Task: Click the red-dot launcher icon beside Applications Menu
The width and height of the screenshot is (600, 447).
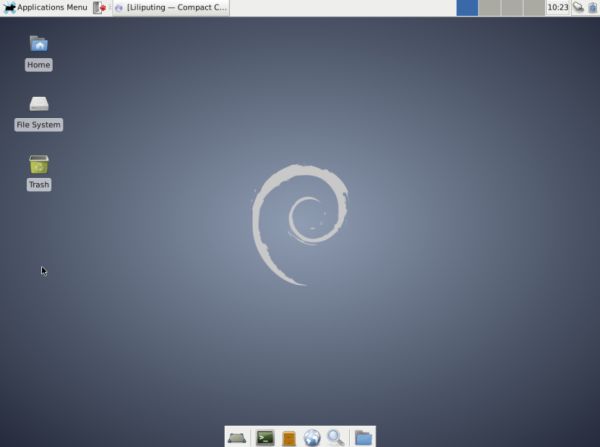Action: [x=99, y=7]
